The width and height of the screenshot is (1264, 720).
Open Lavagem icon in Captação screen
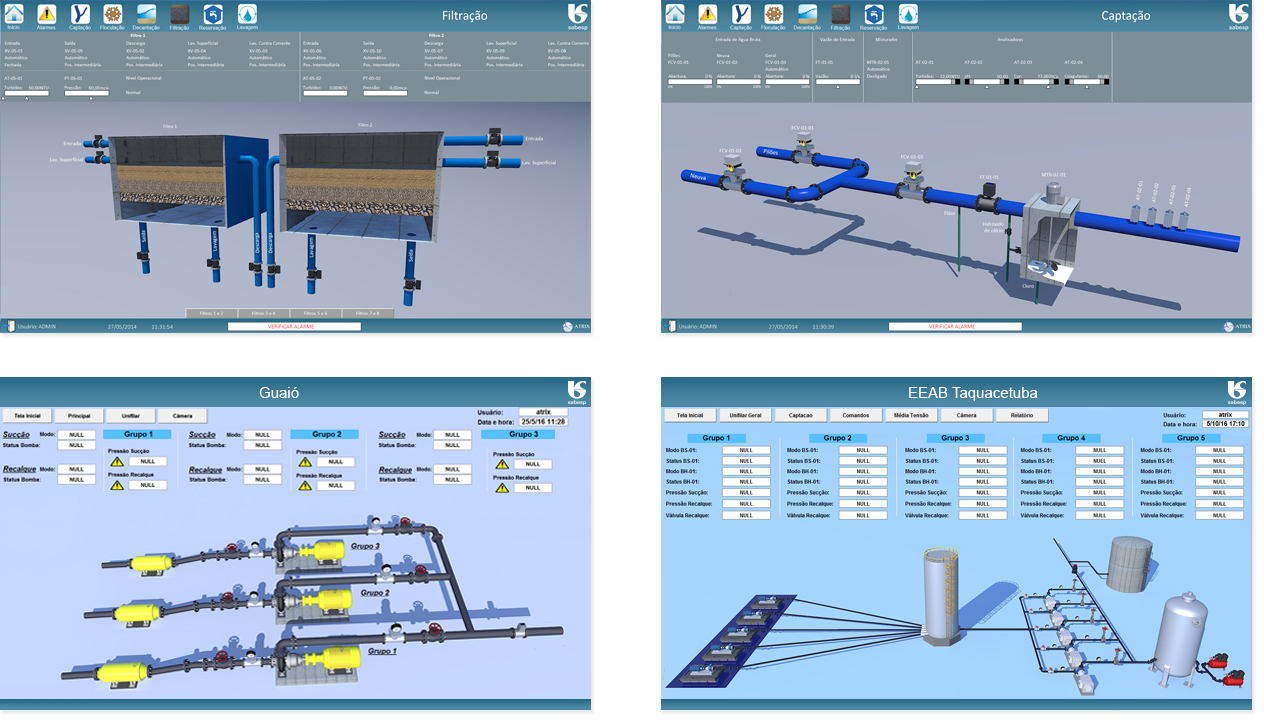coord(908,14)
